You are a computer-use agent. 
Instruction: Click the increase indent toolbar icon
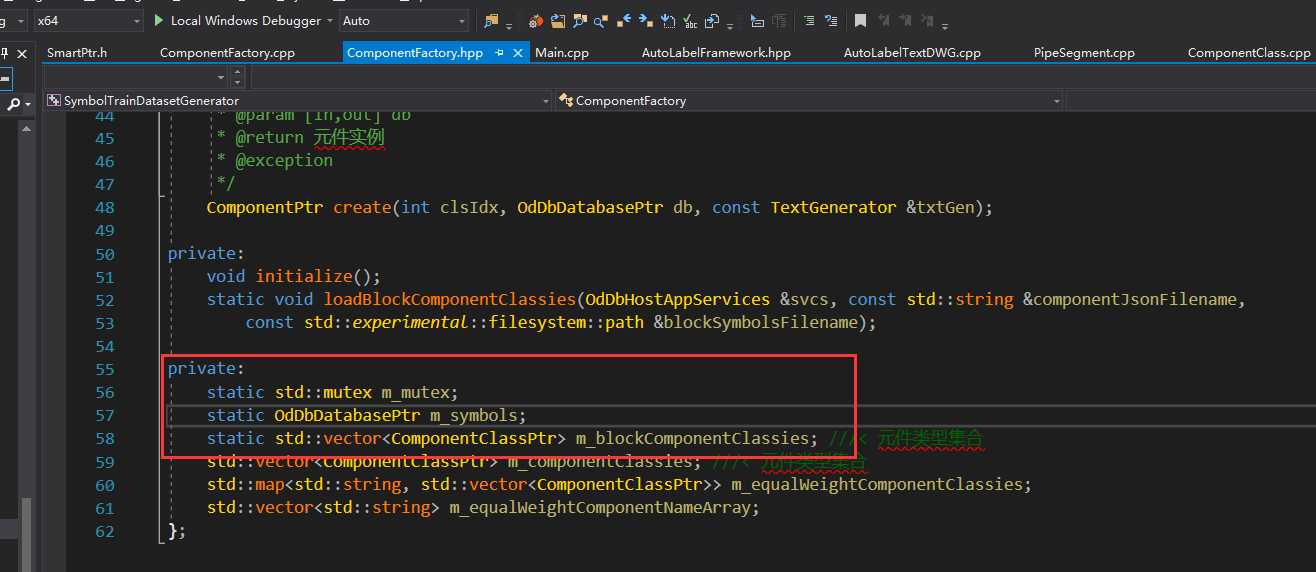(830, 21)
